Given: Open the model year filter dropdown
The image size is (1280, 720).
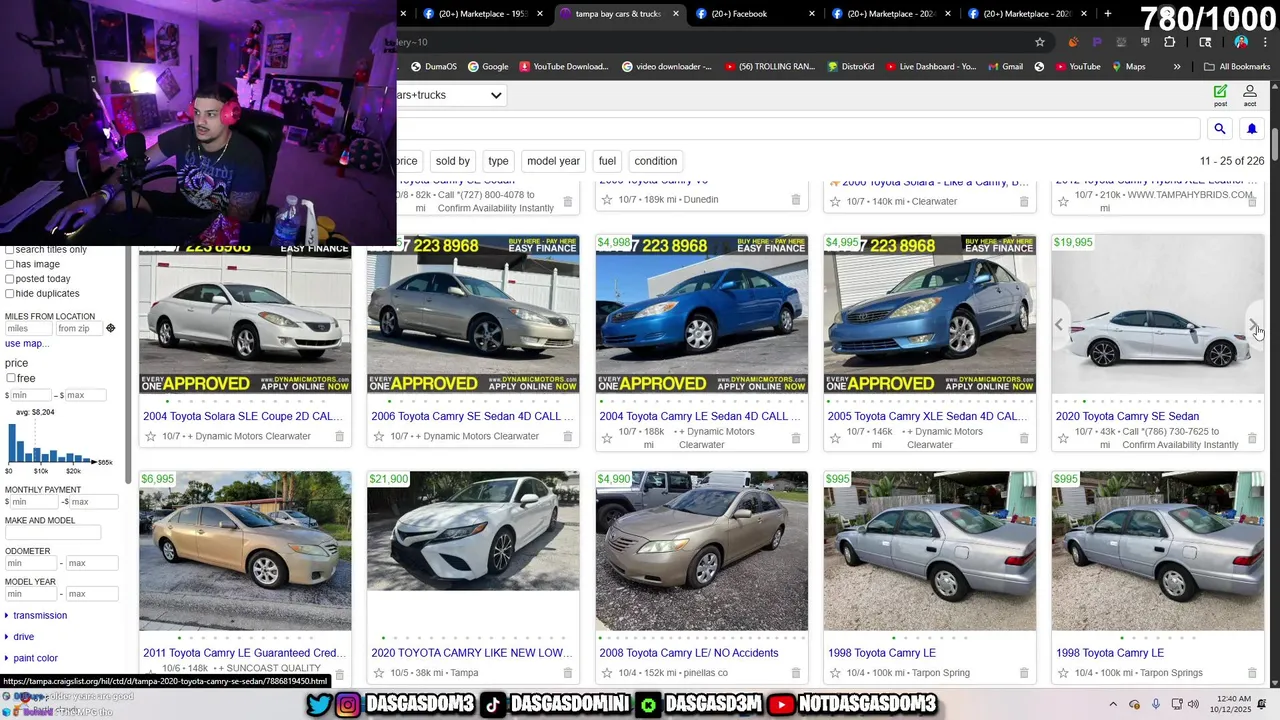Looking at the screenshot, I should coord(553,161).
